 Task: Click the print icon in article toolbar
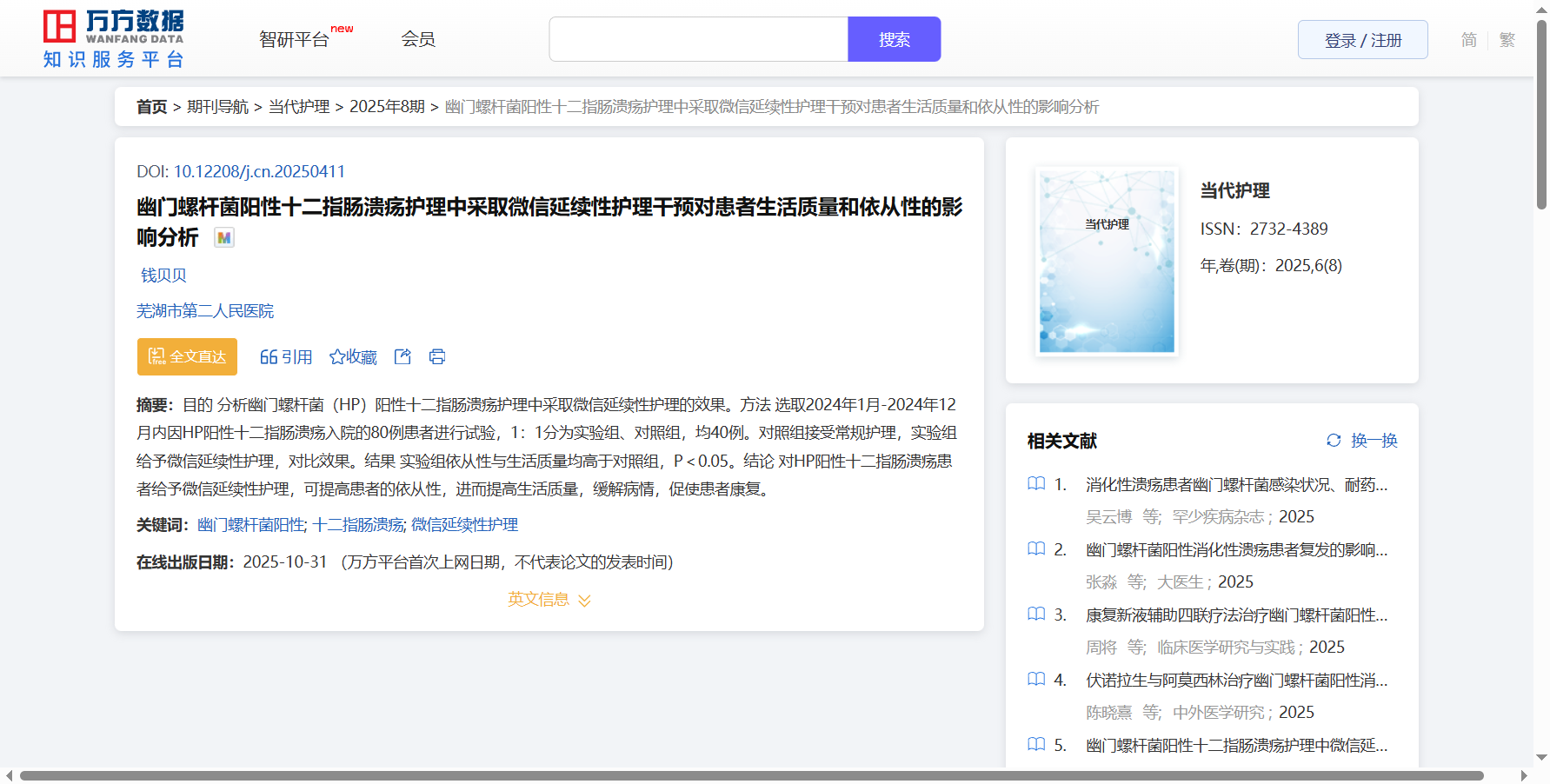[437, 356]
